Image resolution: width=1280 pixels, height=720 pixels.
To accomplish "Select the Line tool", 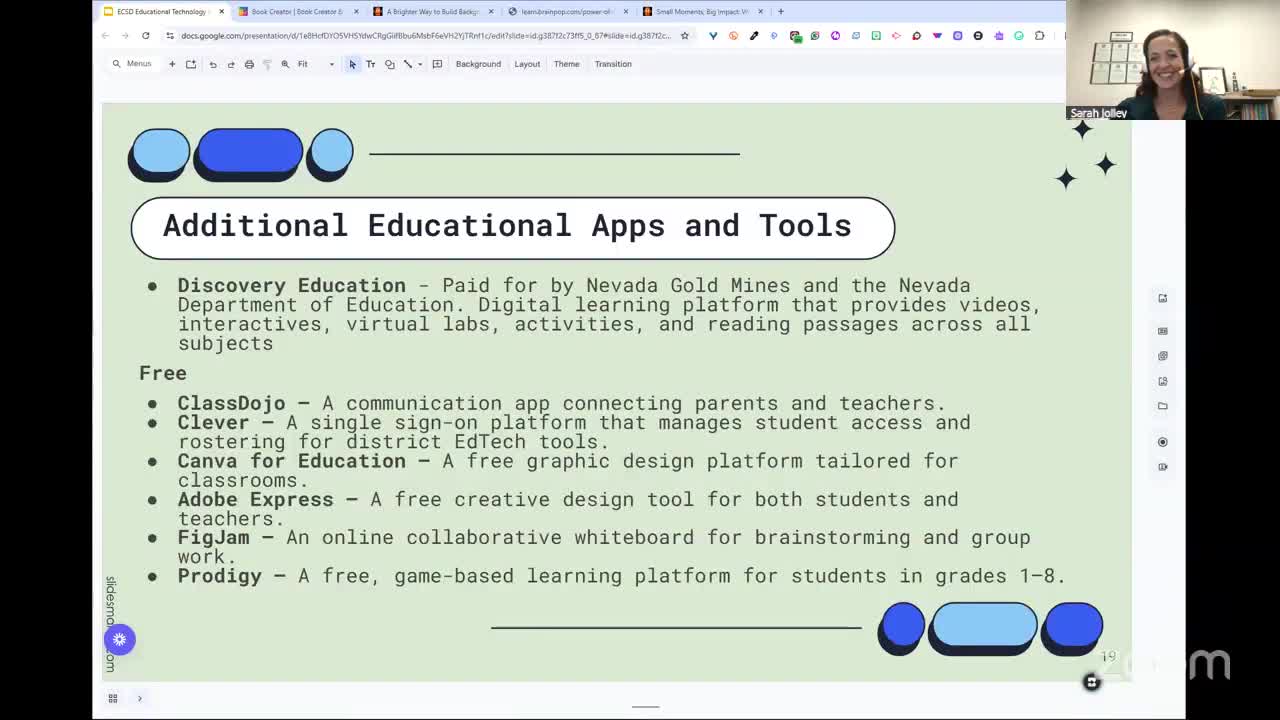I will click(x=407, y=64).
